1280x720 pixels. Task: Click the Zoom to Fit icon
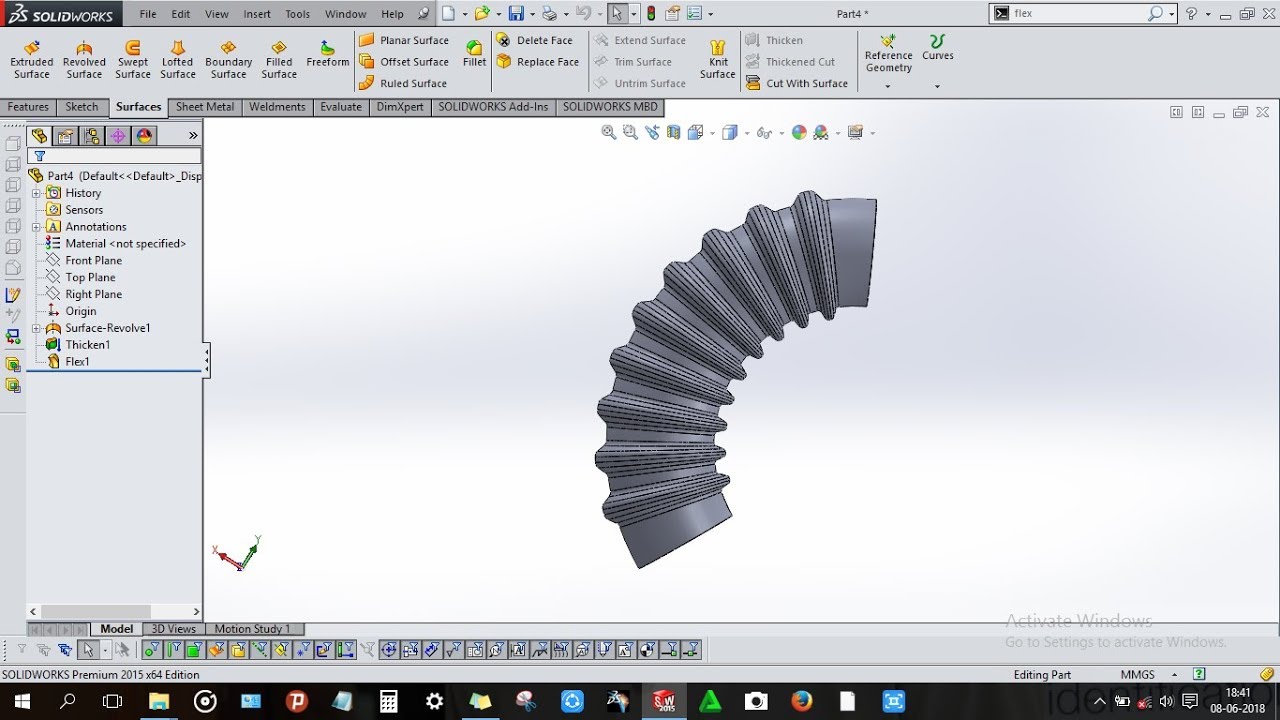pos(608,132)
